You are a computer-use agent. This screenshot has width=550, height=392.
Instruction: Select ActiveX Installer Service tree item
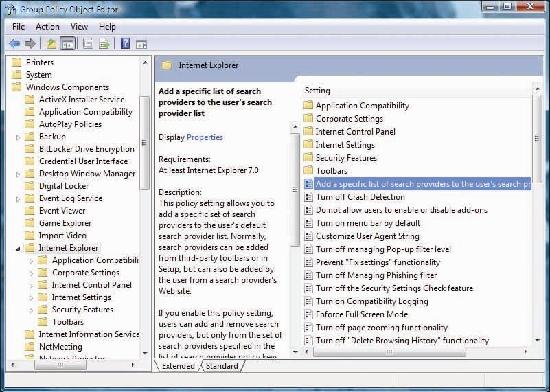coord(81,100)
